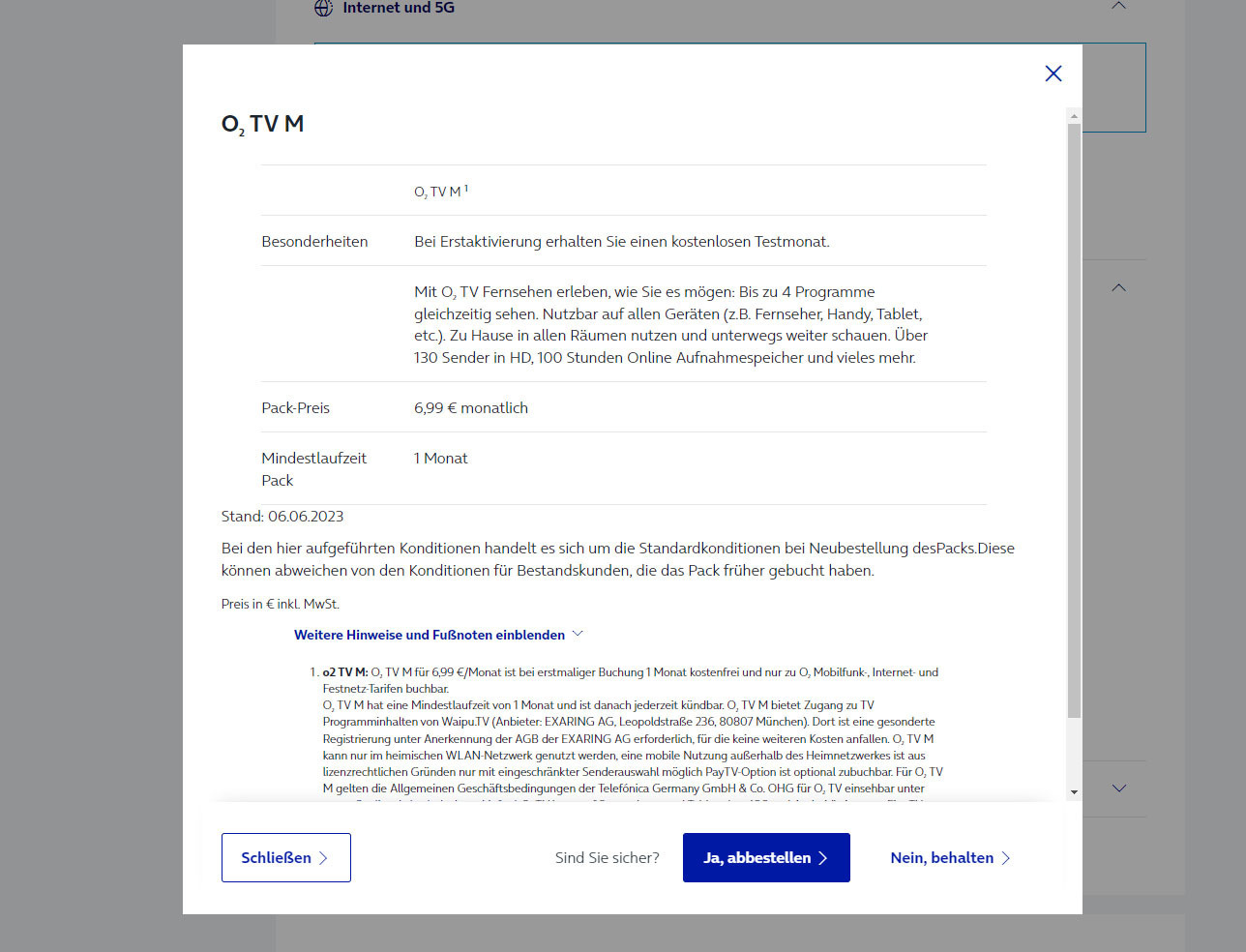Click the 1 Monat value
The height and width of the screenshot is (952, 1246).
pyautogui.click(x=441, y=459)
